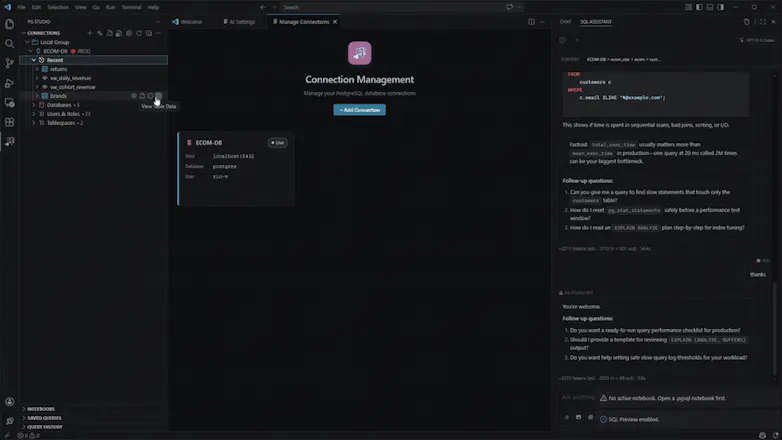Expand the Users & Roles node
782x440 pixels.
(x=34, y=114)
